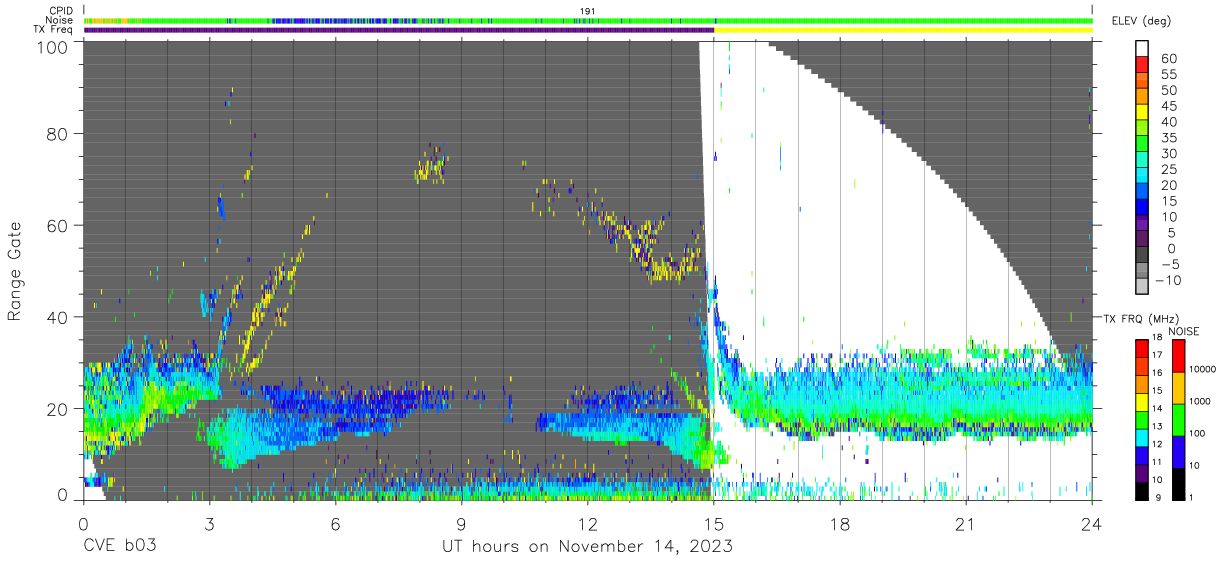This screenshot has height=567, width=1228.
Task: Pick the green swatch in the NOISE color bar
Action: (x=1177, y=419)
